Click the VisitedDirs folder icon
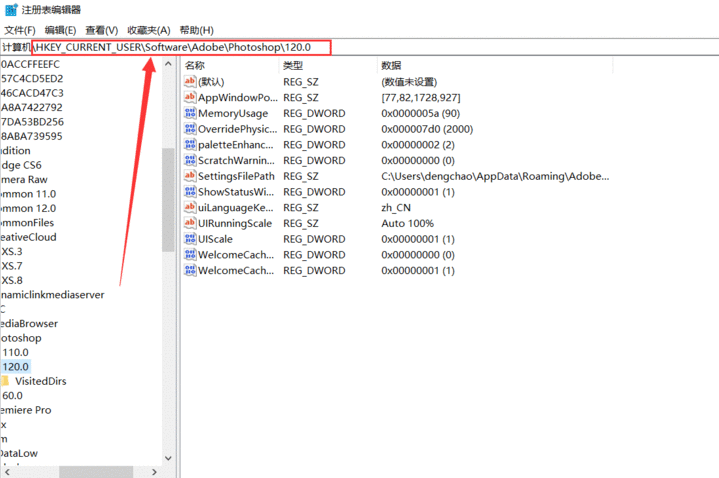 tap(5, 381)
